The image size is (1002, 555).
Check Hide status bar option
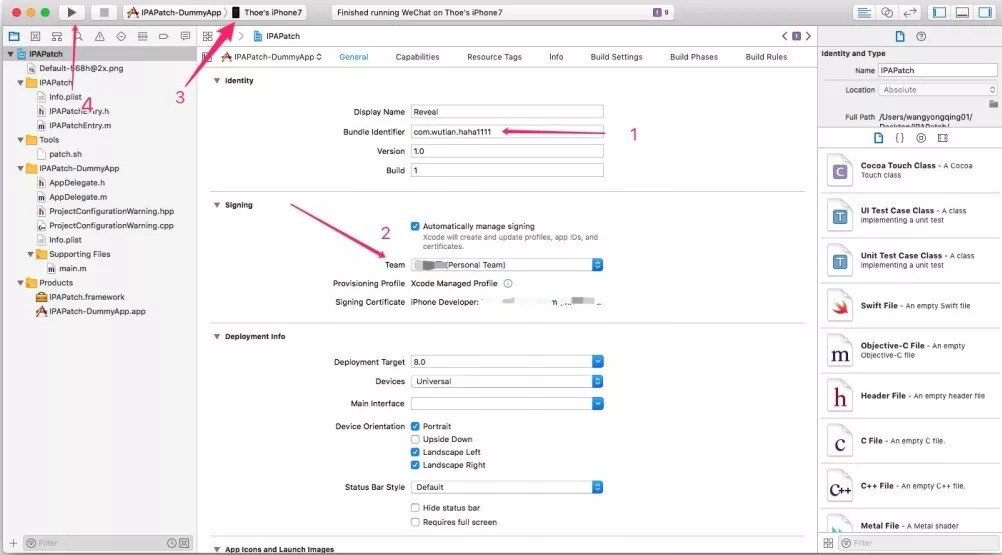click(416, 508)
